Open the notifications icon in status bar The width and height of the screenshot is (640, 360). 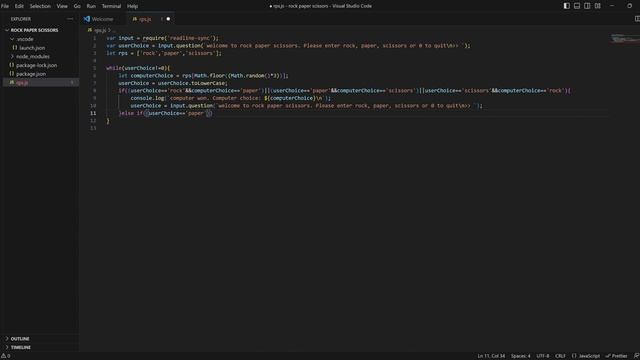click(x=636, y=356)
